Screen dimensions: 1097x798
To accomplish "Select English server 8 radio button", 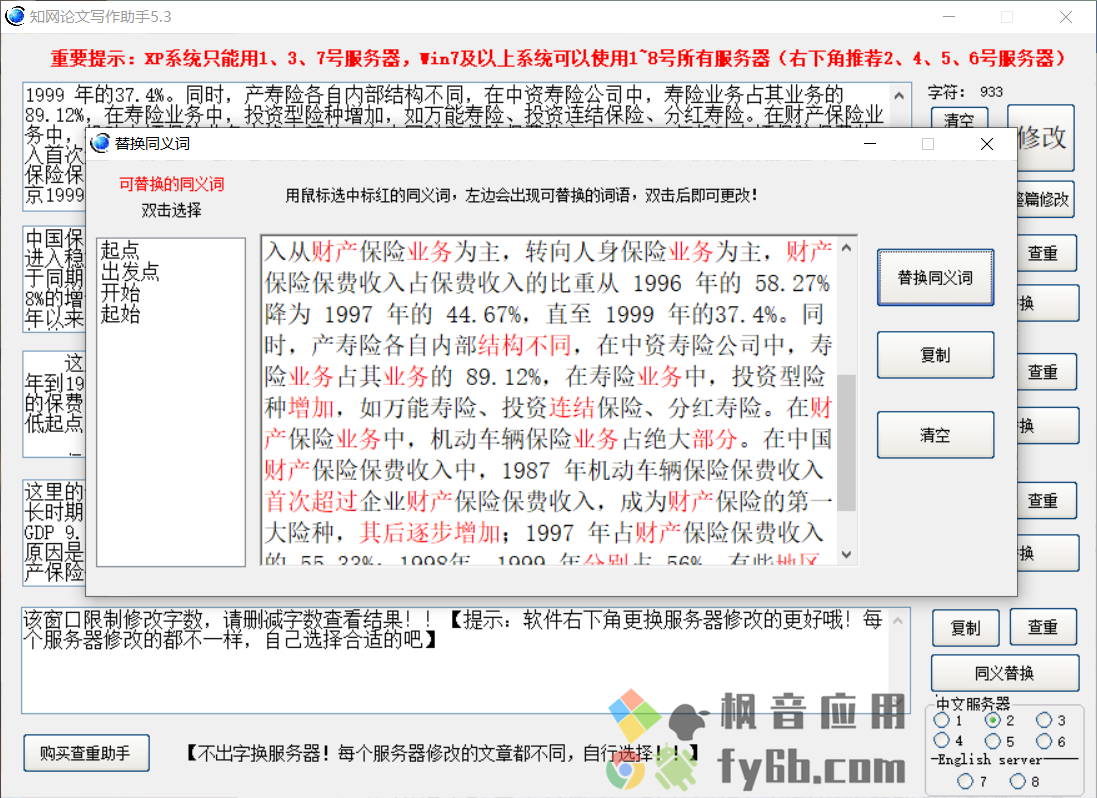I will point(1017,781).
